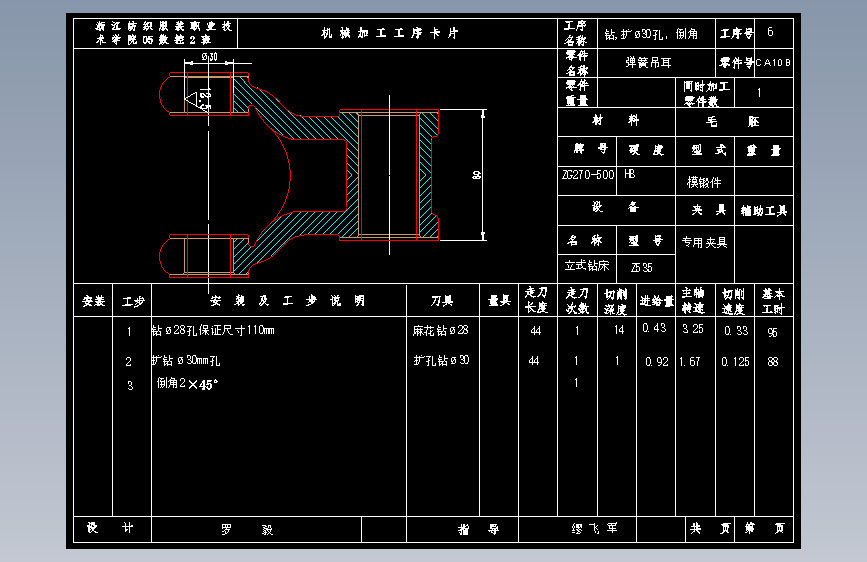Select the tool '麻花钻ø28'

[440, 330]
